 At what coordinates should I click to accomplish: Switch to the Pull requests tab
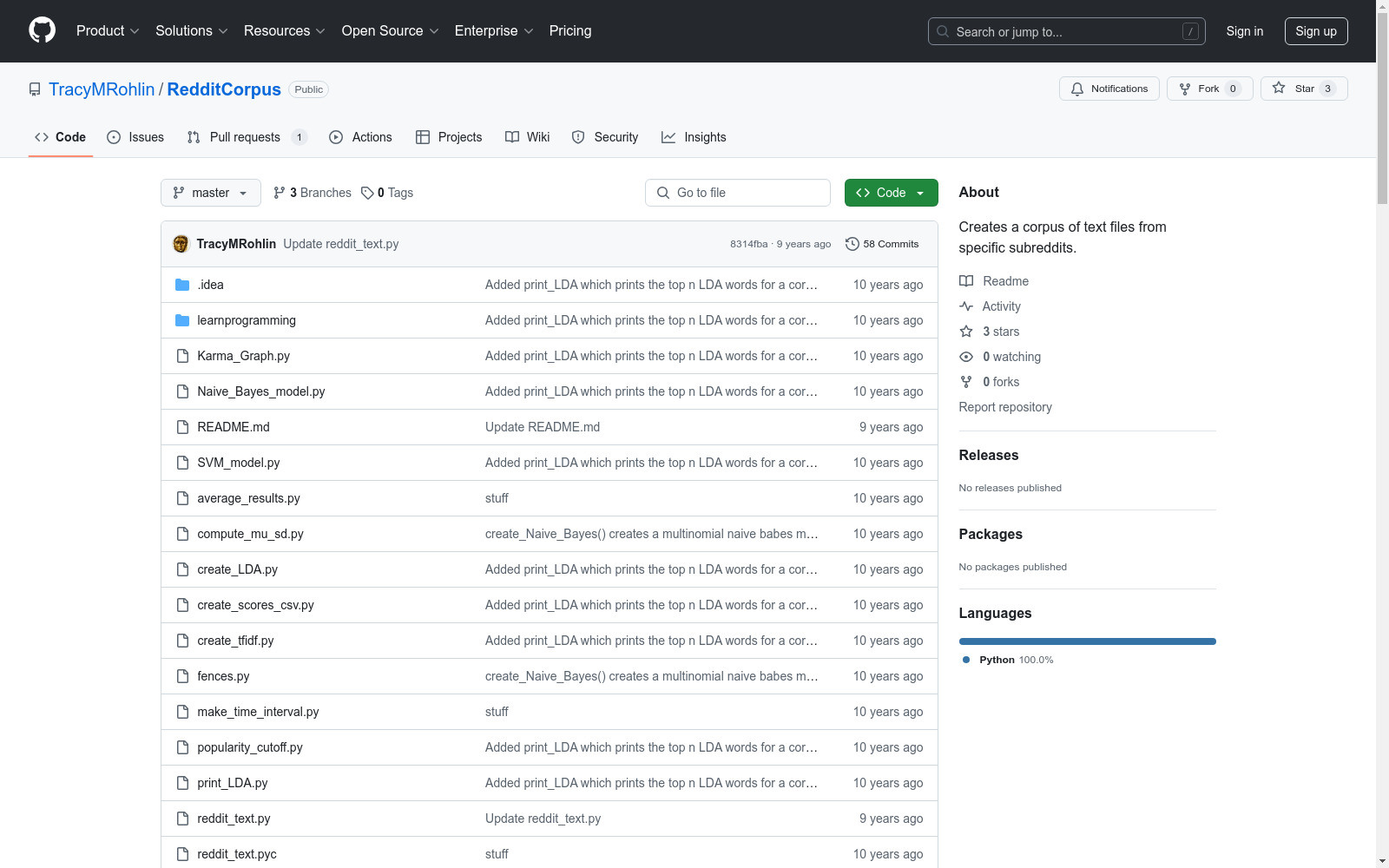[247, 137]
